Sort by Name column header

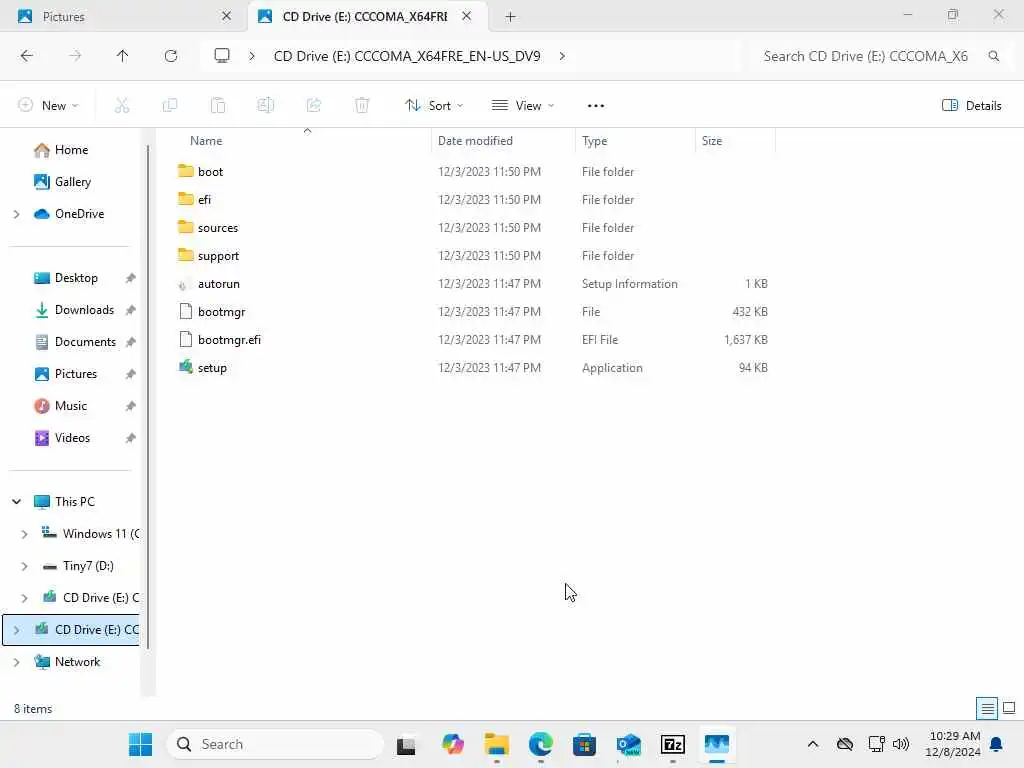tap(206, 141)
